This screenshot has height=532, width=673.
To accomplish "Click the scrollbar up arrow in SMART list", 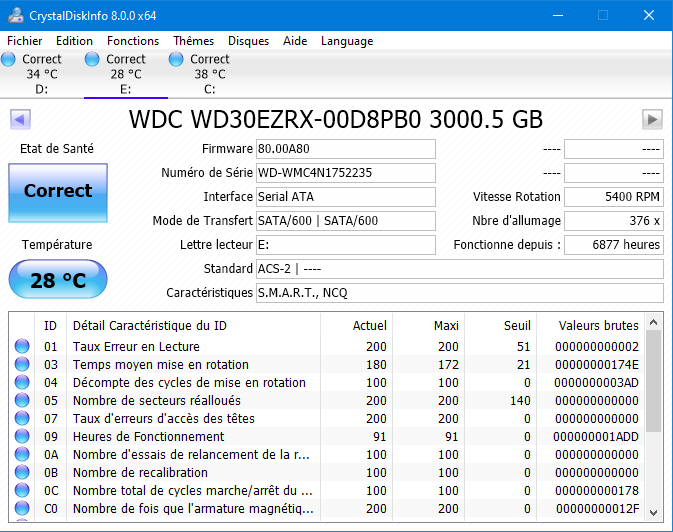I will (654, 322).
